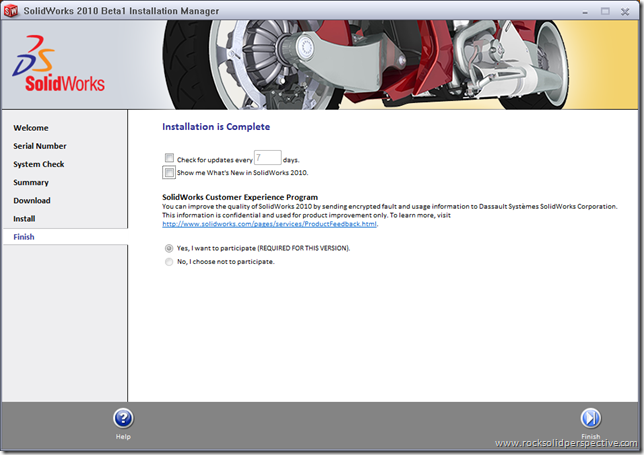Click the 3DS SolidWorks logo
The height and width of the screenshot is (455, 644).
[x=58, y=64]
